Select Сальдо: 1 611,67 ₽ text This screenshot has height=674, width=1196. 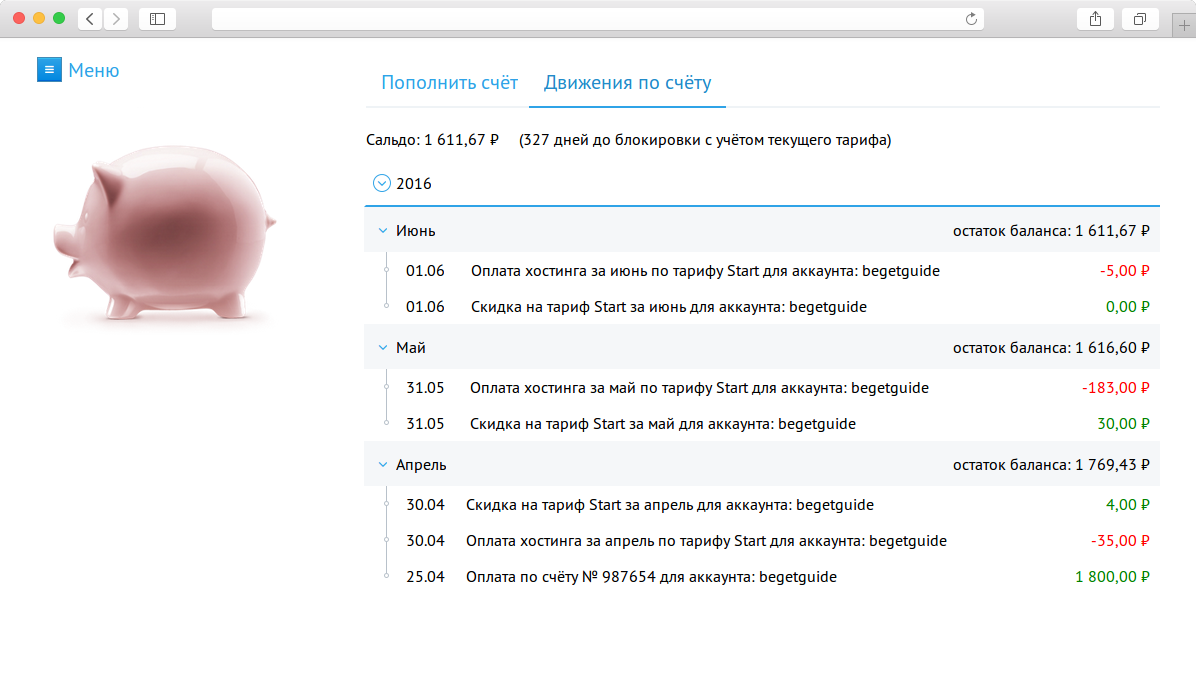(x=432, y=140)
